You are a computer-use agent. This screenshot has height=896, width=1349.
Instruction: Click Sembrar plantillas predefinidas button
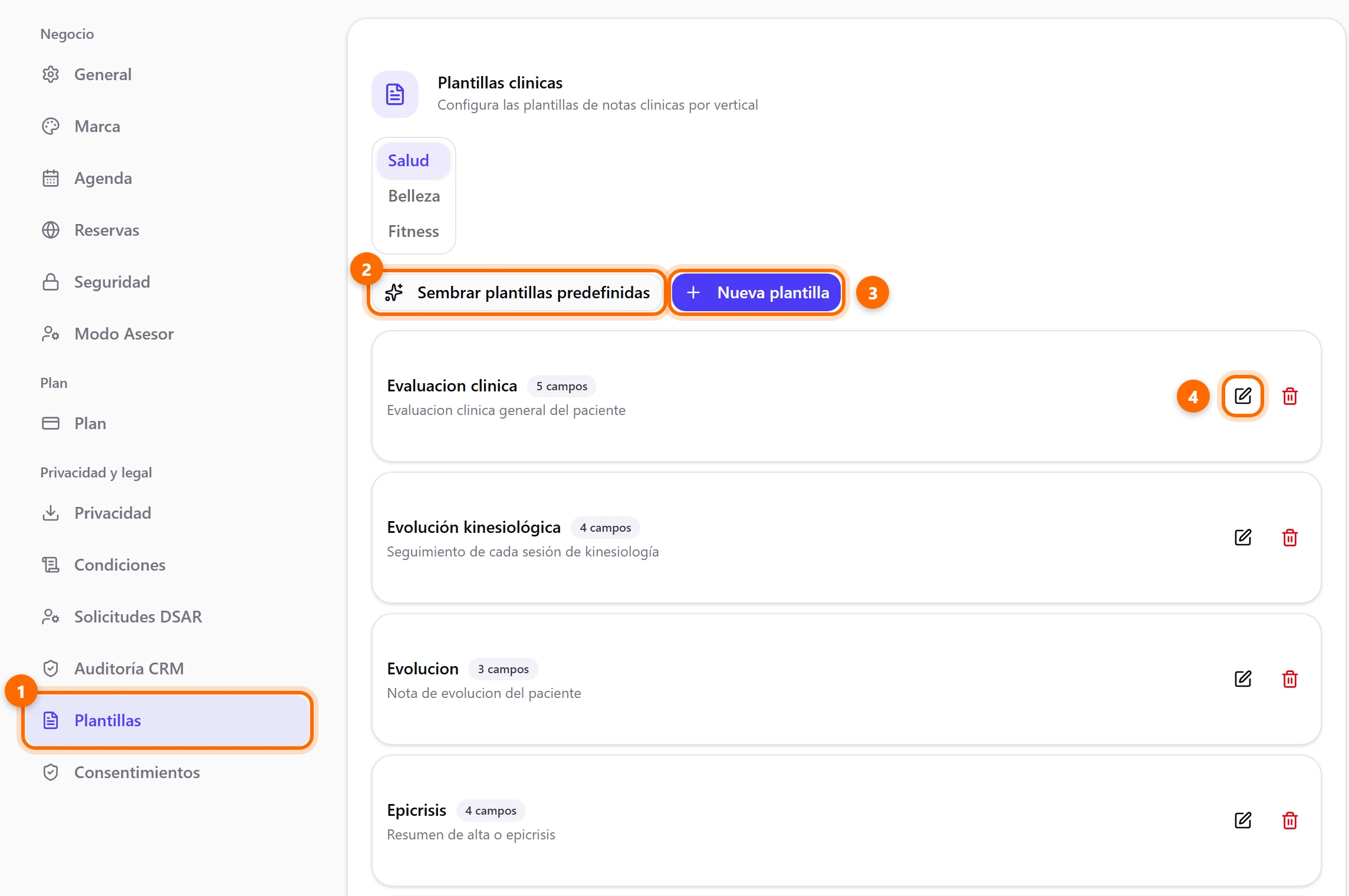pyautogui.click(x=518, y=292)
